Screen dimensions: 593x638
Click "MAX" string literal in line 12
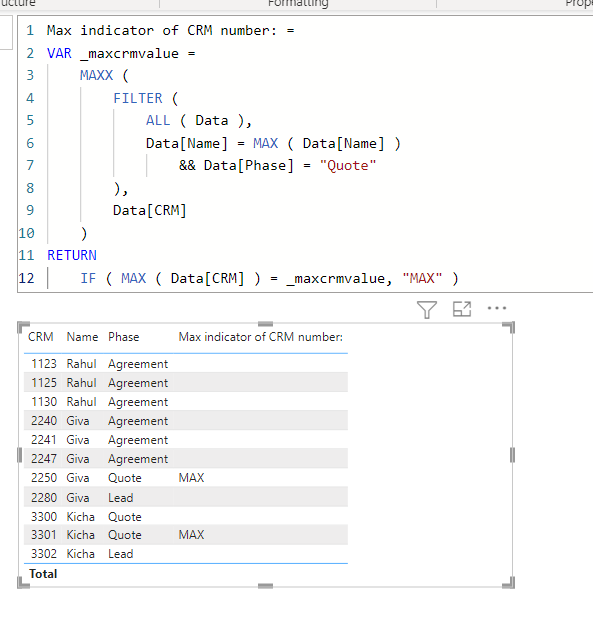point(422,278)
